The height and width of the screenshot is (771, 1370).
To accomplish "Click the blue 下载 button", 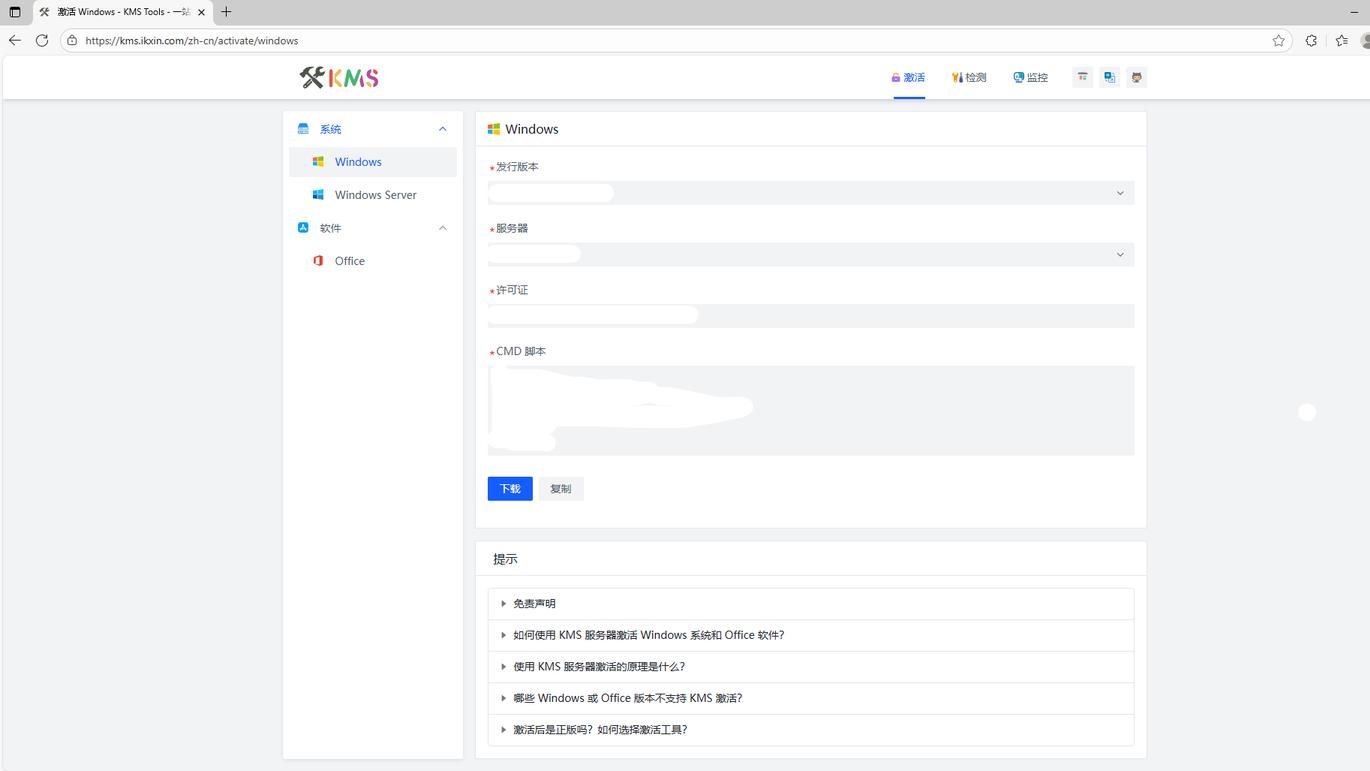I will 510,489.
